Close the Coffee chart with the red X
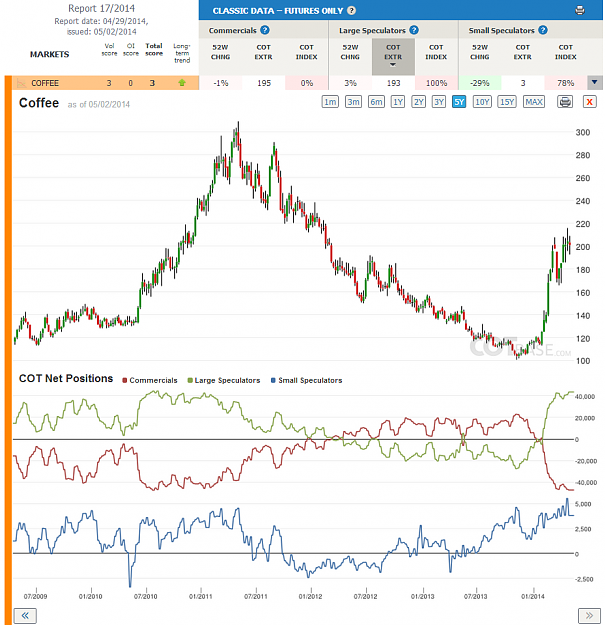 [x=589, y=102]
